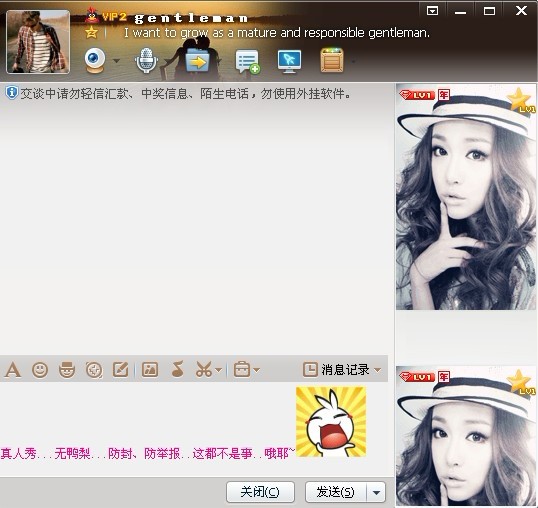Click the gold star LV1 on top photo
Image resolution: width=538 pixels, height=508 pixels.
pos(521,101)
